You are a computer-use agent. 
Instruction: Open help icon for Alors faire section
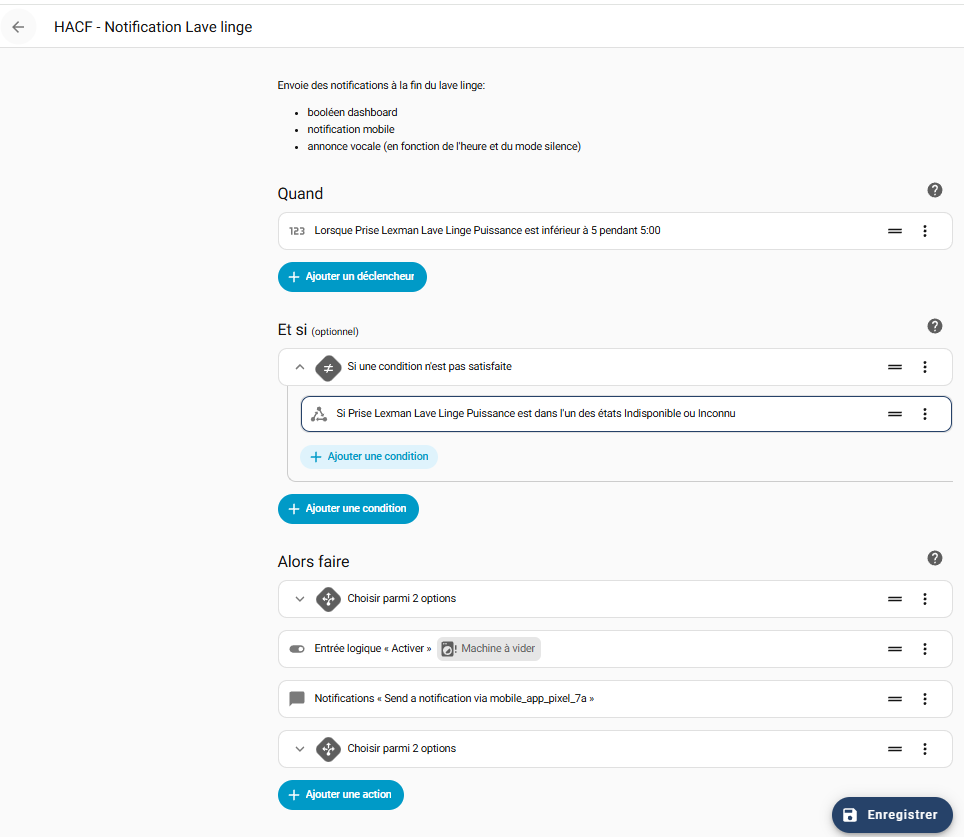[935, 558]
